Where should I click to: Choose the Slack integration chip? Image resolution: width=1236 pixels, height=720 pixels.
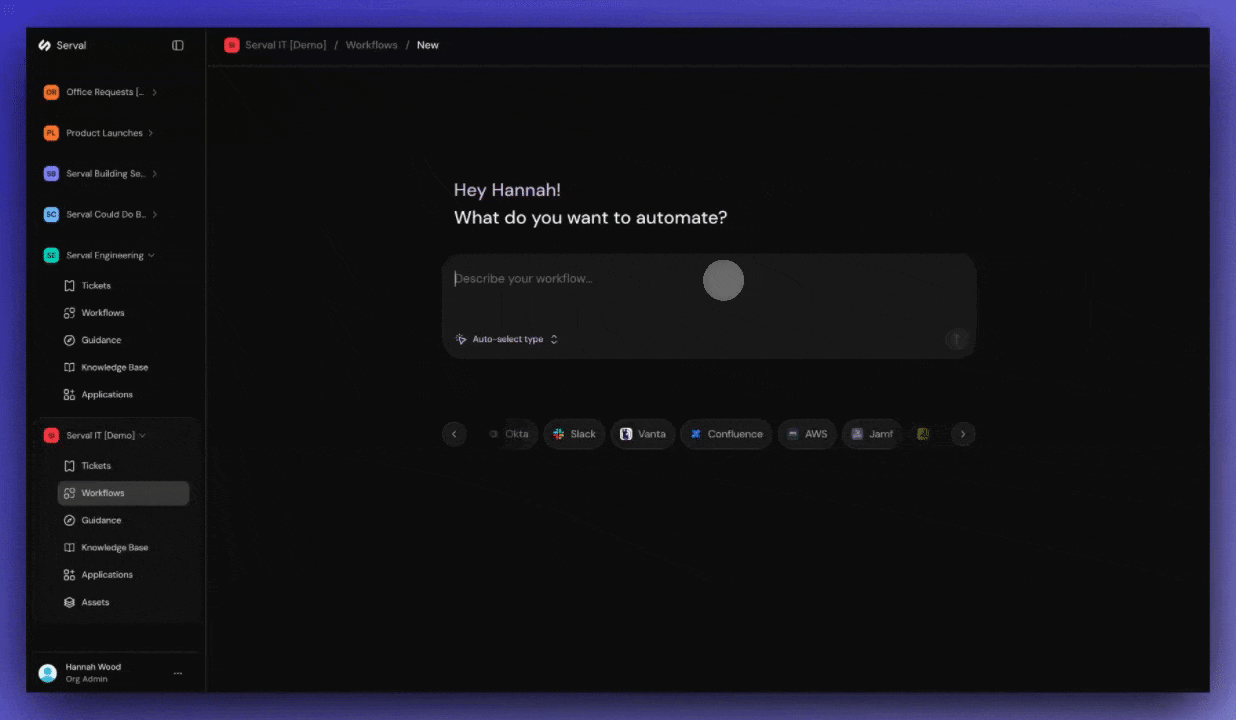[574, 434]
